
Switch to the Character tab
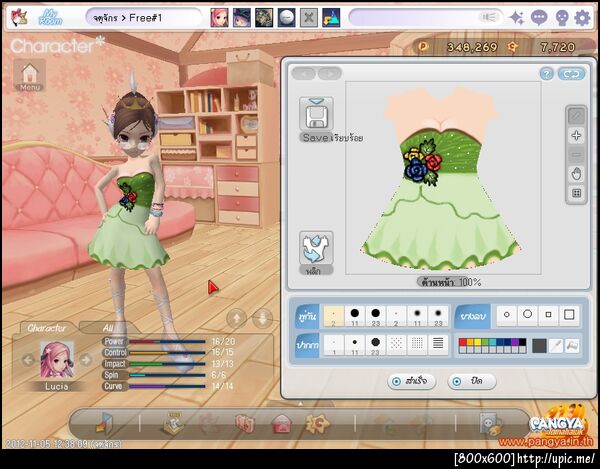click(x=47, y=328)
